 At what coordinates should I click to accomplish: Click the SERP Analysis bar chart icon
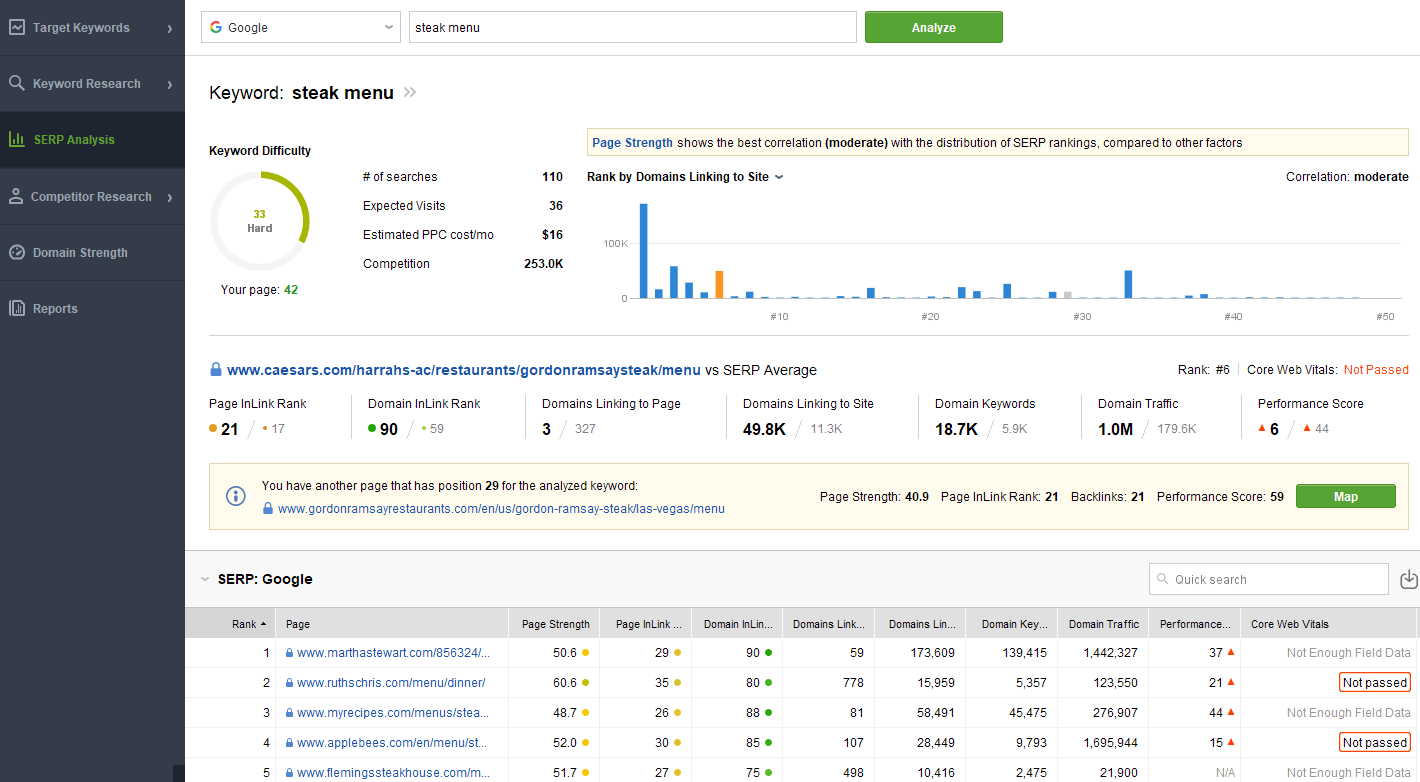coord(17,140)
